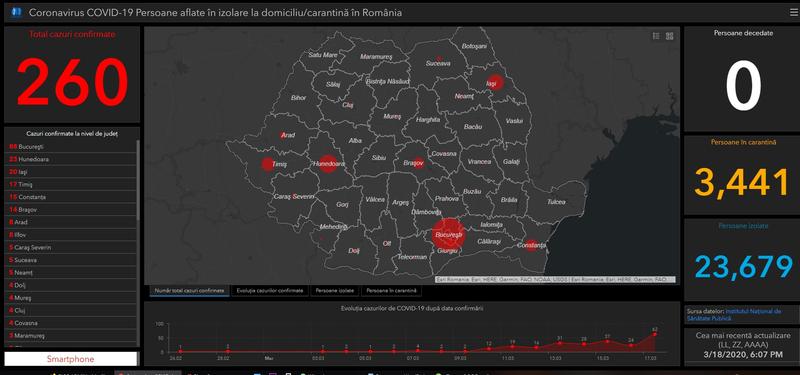This screenshot has height=375, width=800.
Task: Click the Tulcea county label on map
Action: pyautogui.click(x=556, y=202)
